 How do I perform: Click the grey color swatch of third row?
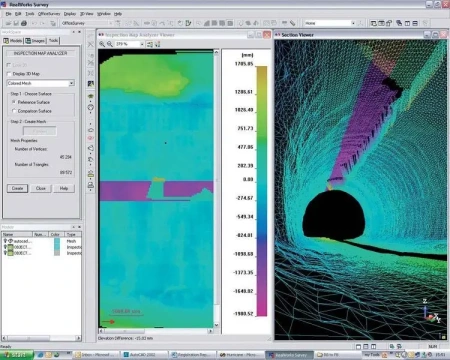point(57,253)
